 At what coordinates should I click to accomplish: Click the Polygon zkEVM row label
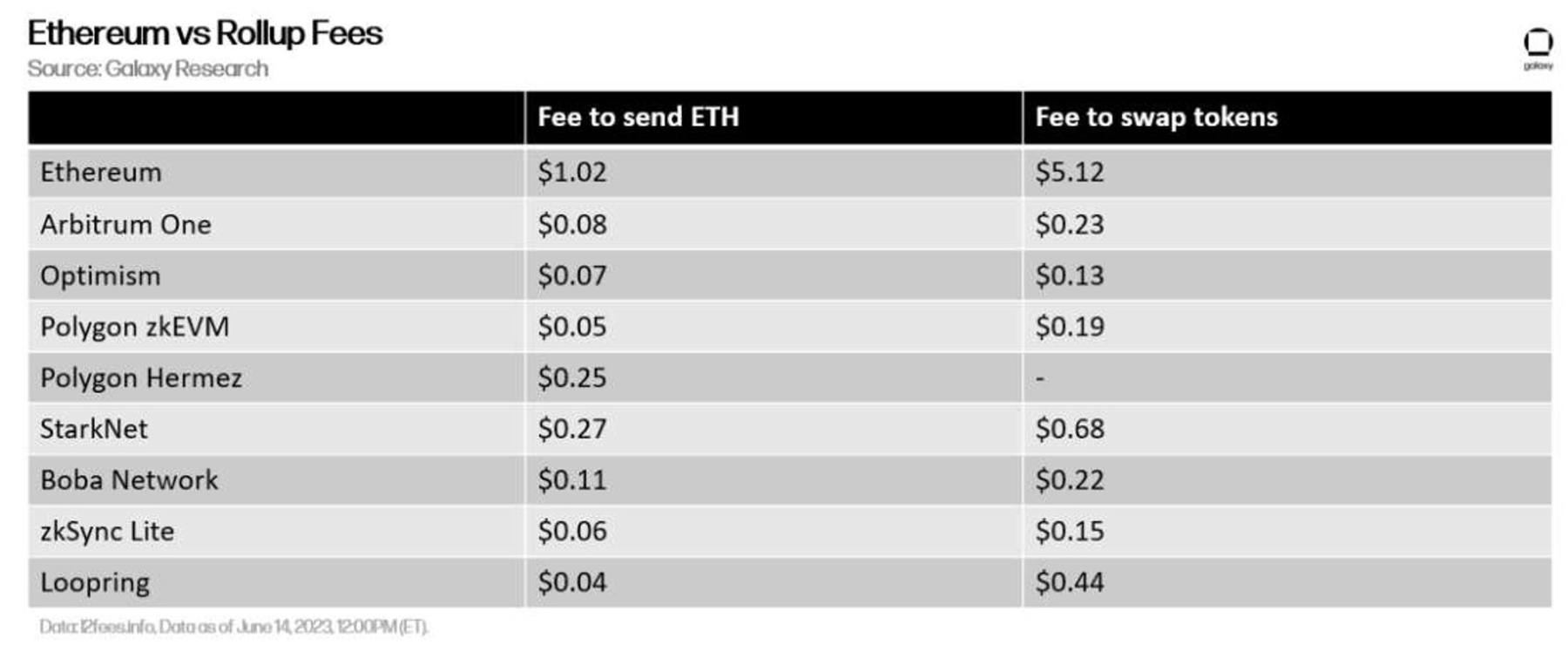[134, 327]
